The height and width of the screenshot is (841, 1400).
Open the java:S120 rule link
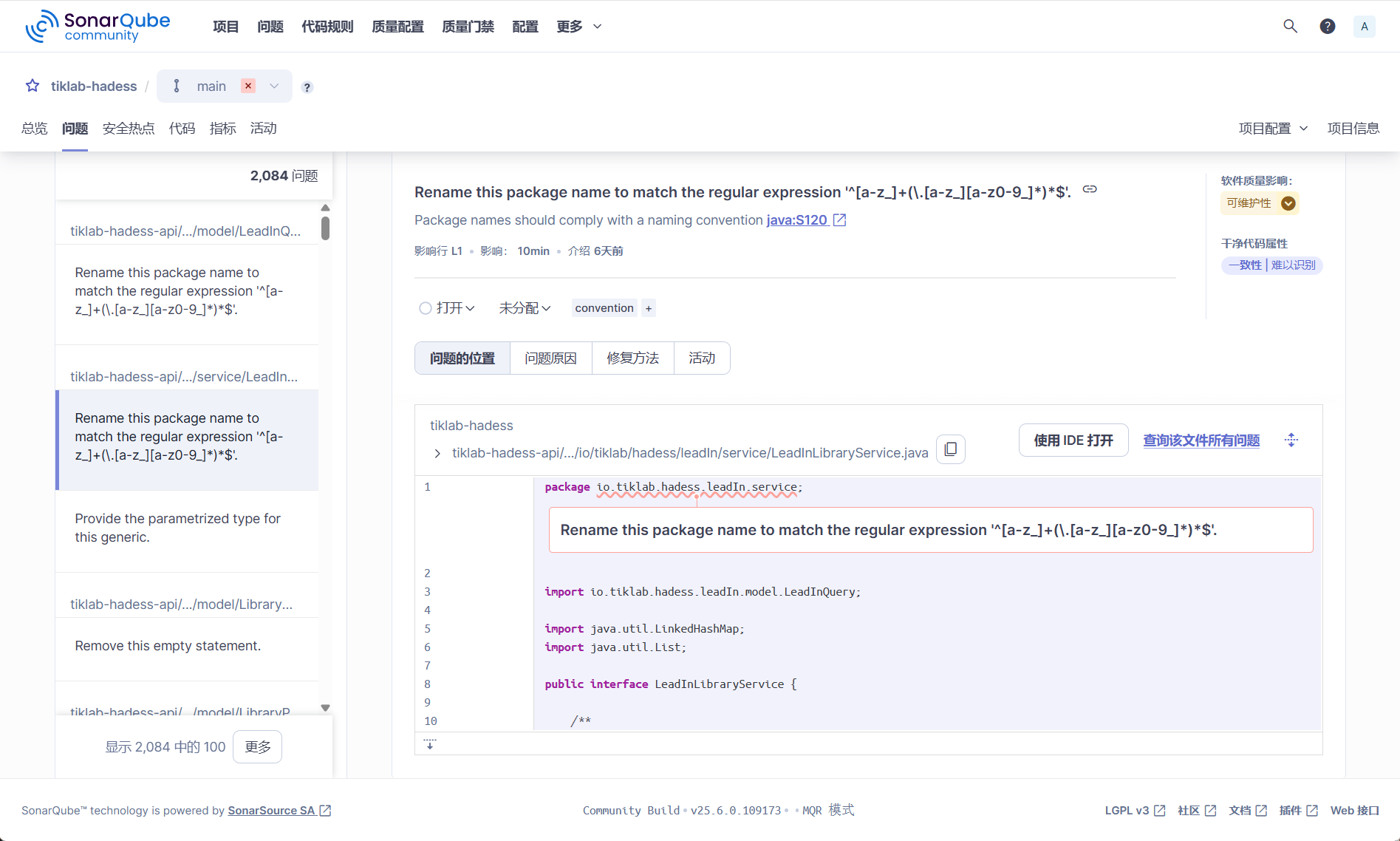797,220
